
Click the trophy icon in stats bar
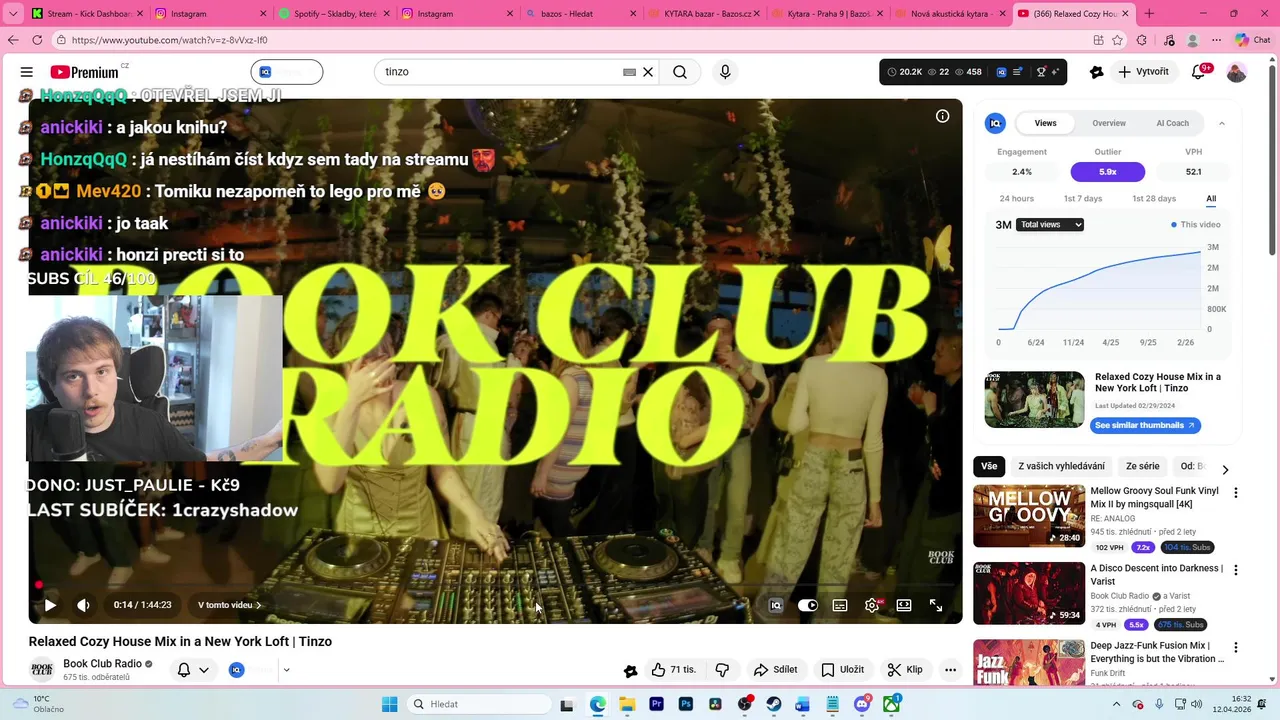tap(1041, 72)
